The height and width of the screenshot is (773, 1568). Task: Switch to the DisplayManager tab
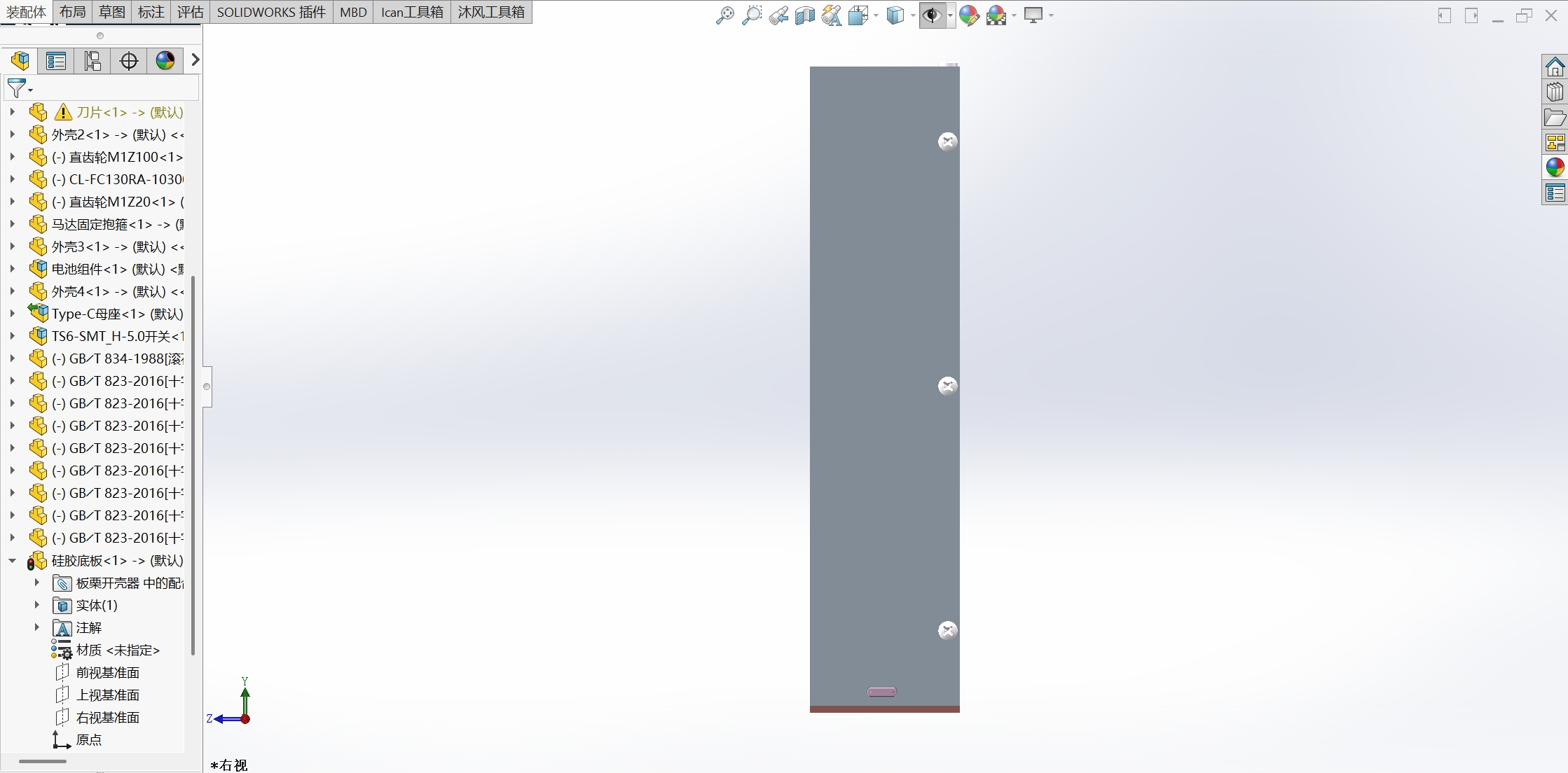coord(165,61)
